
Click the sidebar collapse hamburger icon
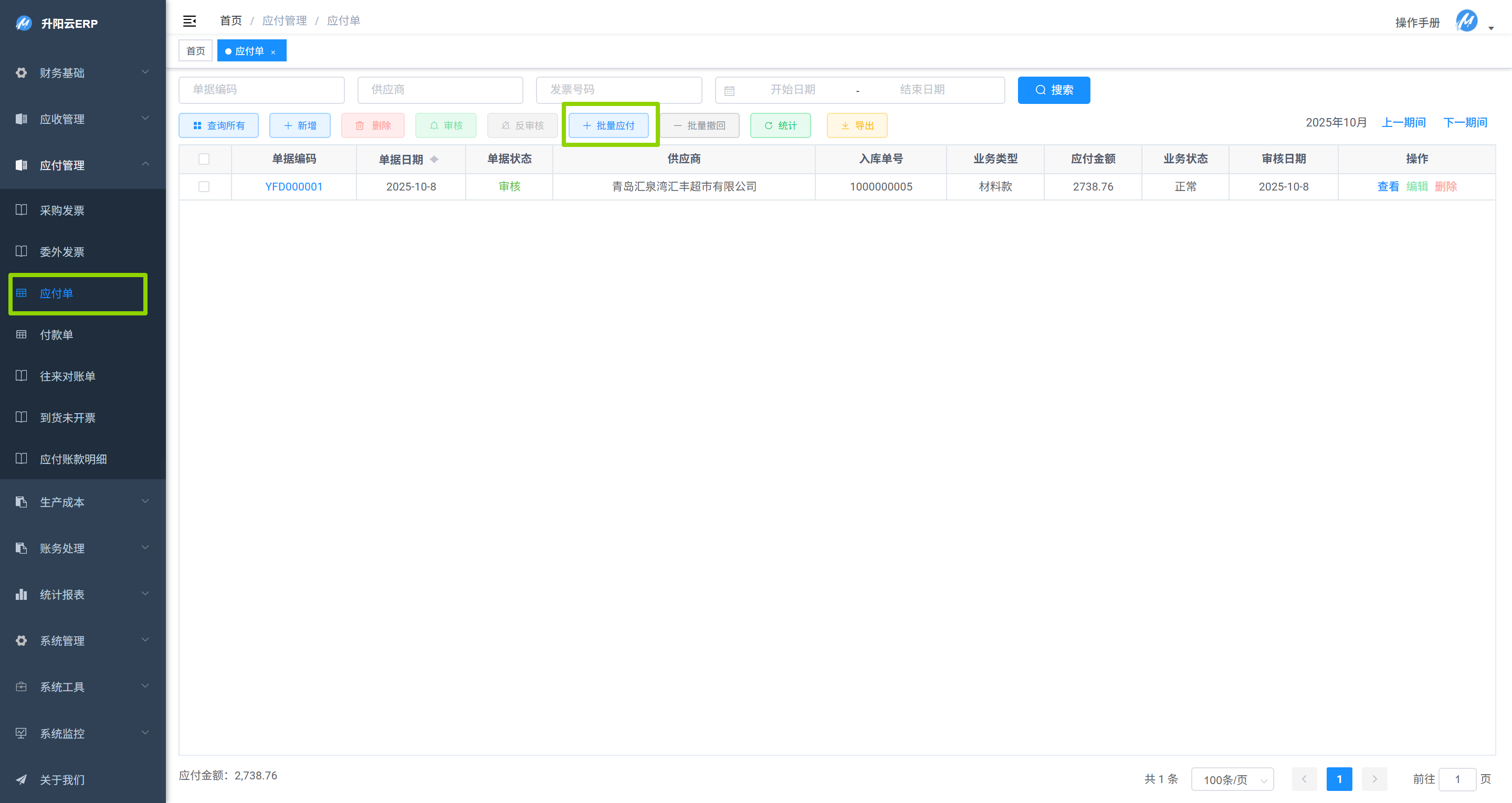(189, 21)
